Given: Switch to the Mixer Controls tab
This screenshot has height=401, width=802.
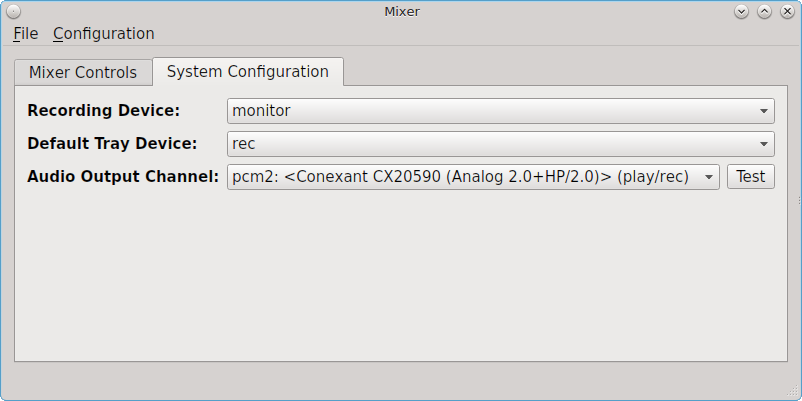Looking at the screenshot, I should coord(83,73).
